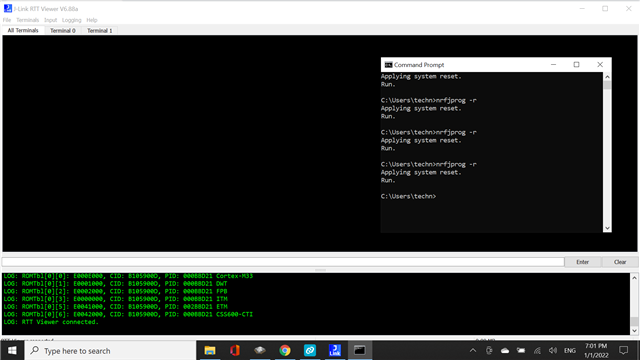Click the OneDrive cloud tray icon

[x=505, y=351]
